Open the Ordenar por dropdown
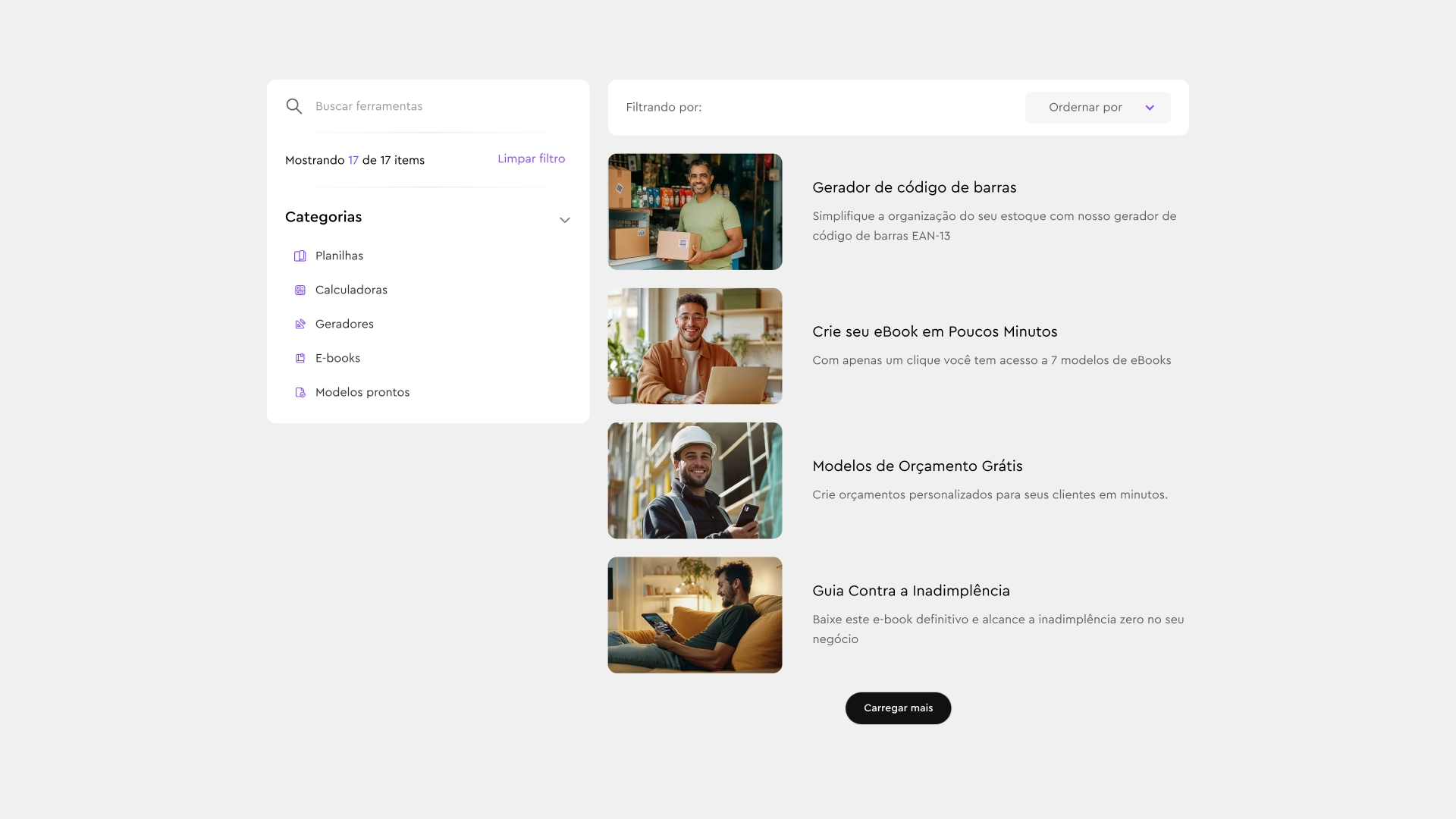The height and width of the screenshot is (819, 1456). click(x=1085, y=108)
